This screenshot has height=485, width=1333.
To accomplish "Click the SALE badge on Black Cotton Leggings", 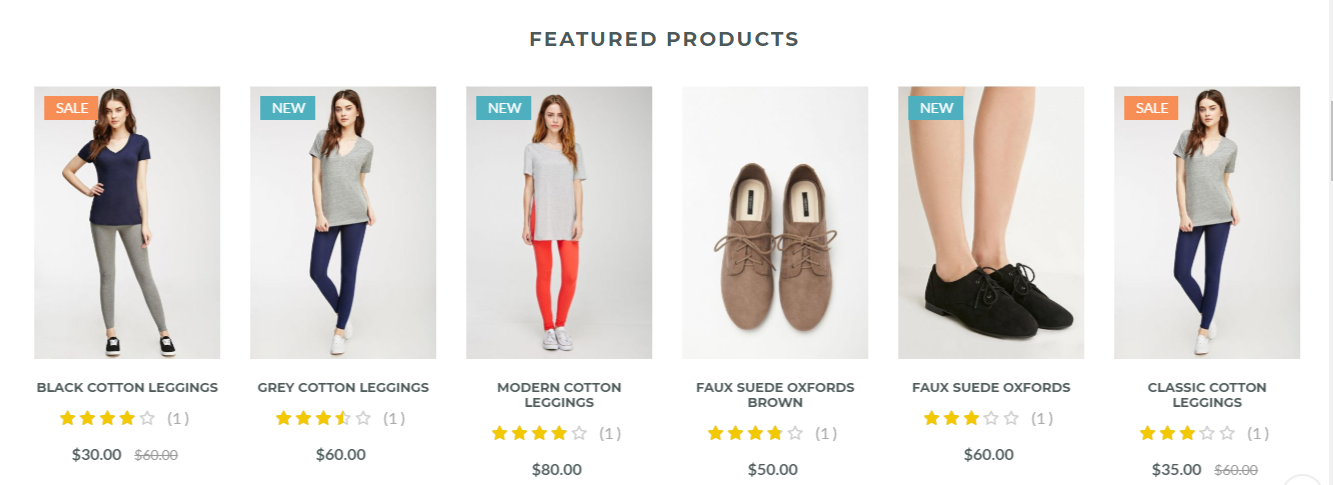I will (x=71, y=108).
